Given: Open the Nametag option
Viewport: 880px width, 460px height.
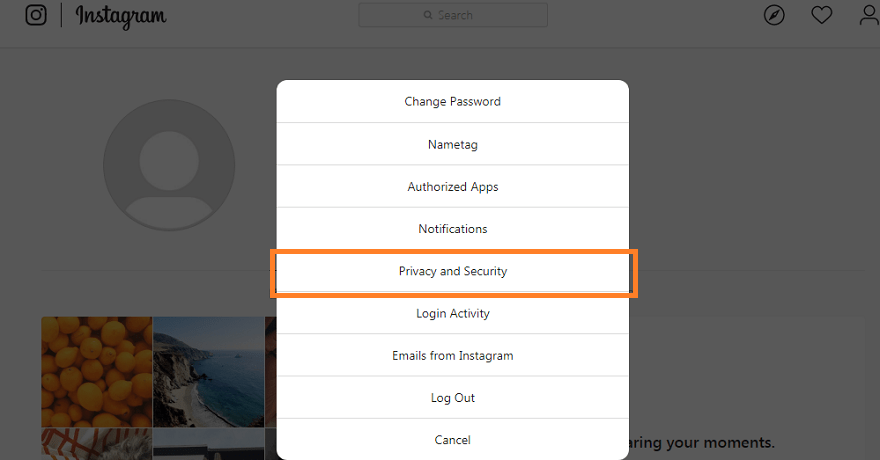Looking at the screenshot, I should 453,145.
